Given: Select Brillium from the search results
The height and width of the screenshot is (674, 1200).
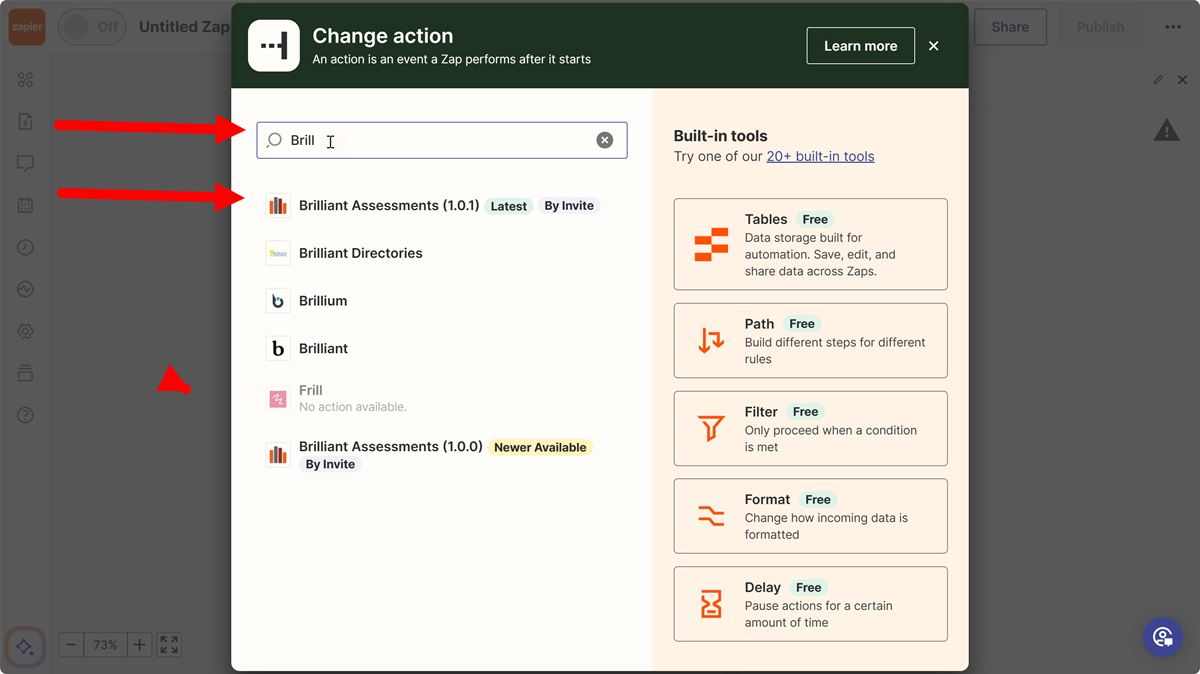Looking at the screenshot, I should coord(322,300).
